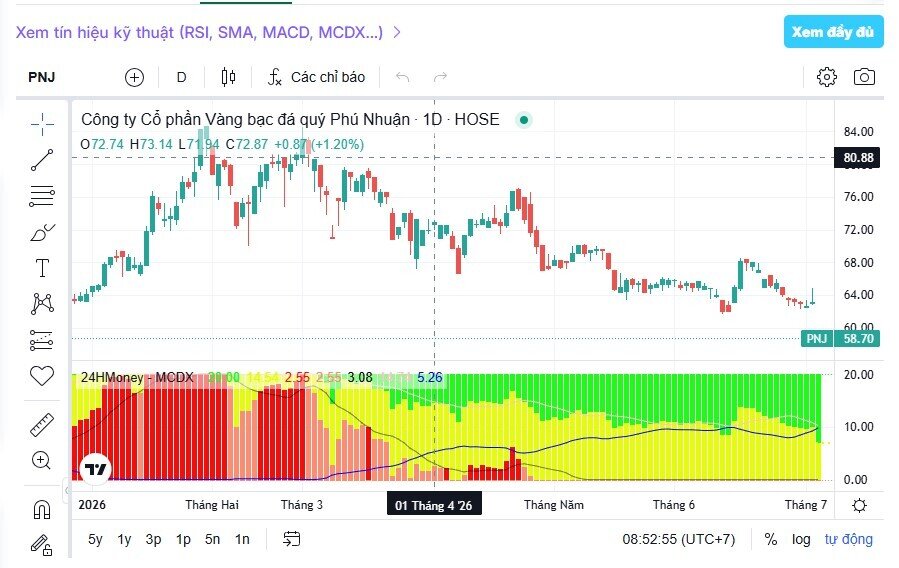The height and width of the screenshot is (568, 899).
Task: Activate the zoom in tool
Action: (x=41, y=460)
